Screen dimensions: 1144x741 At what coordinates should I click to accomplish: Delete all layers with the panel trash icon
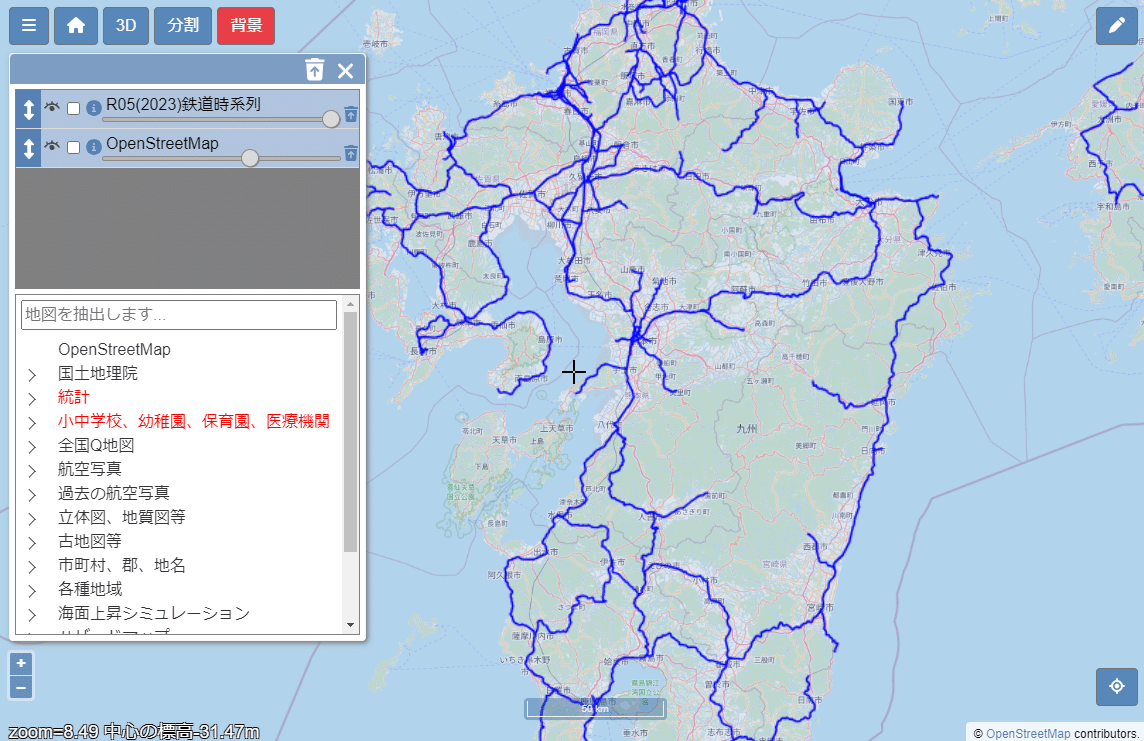click(314, 70)
